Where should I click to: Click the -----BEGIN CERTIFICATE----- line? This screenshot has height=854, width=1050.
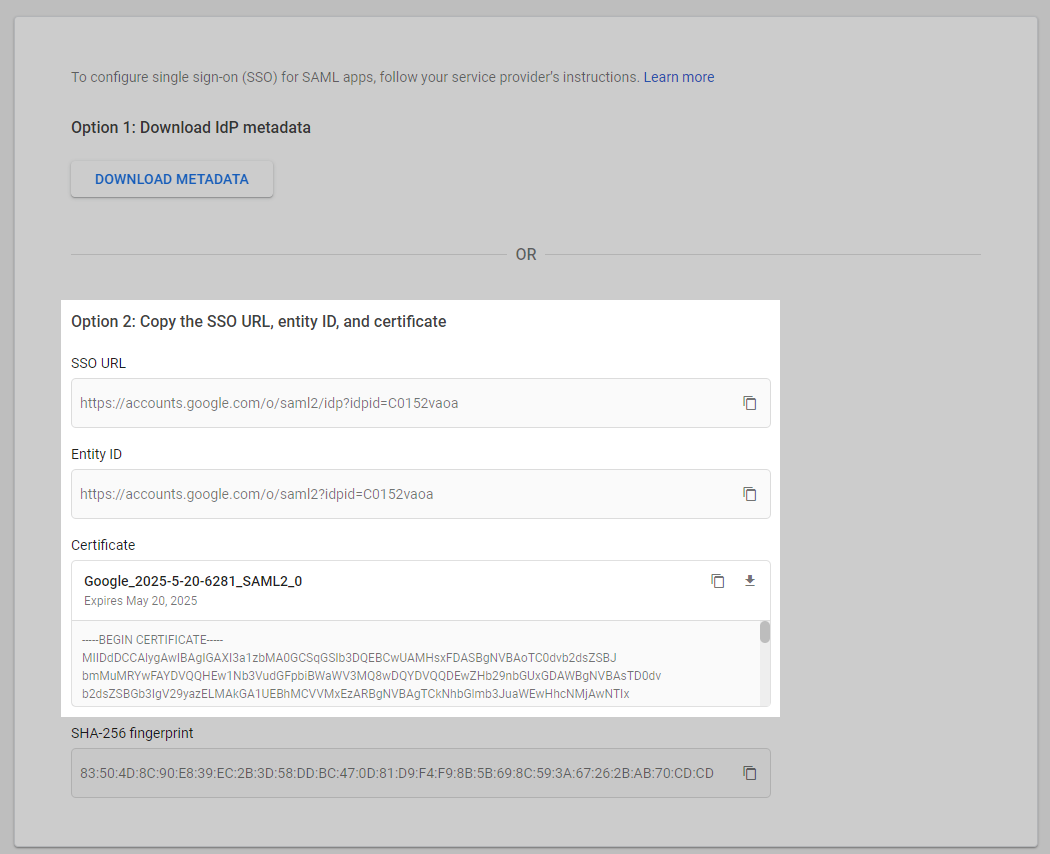point(153,640)
